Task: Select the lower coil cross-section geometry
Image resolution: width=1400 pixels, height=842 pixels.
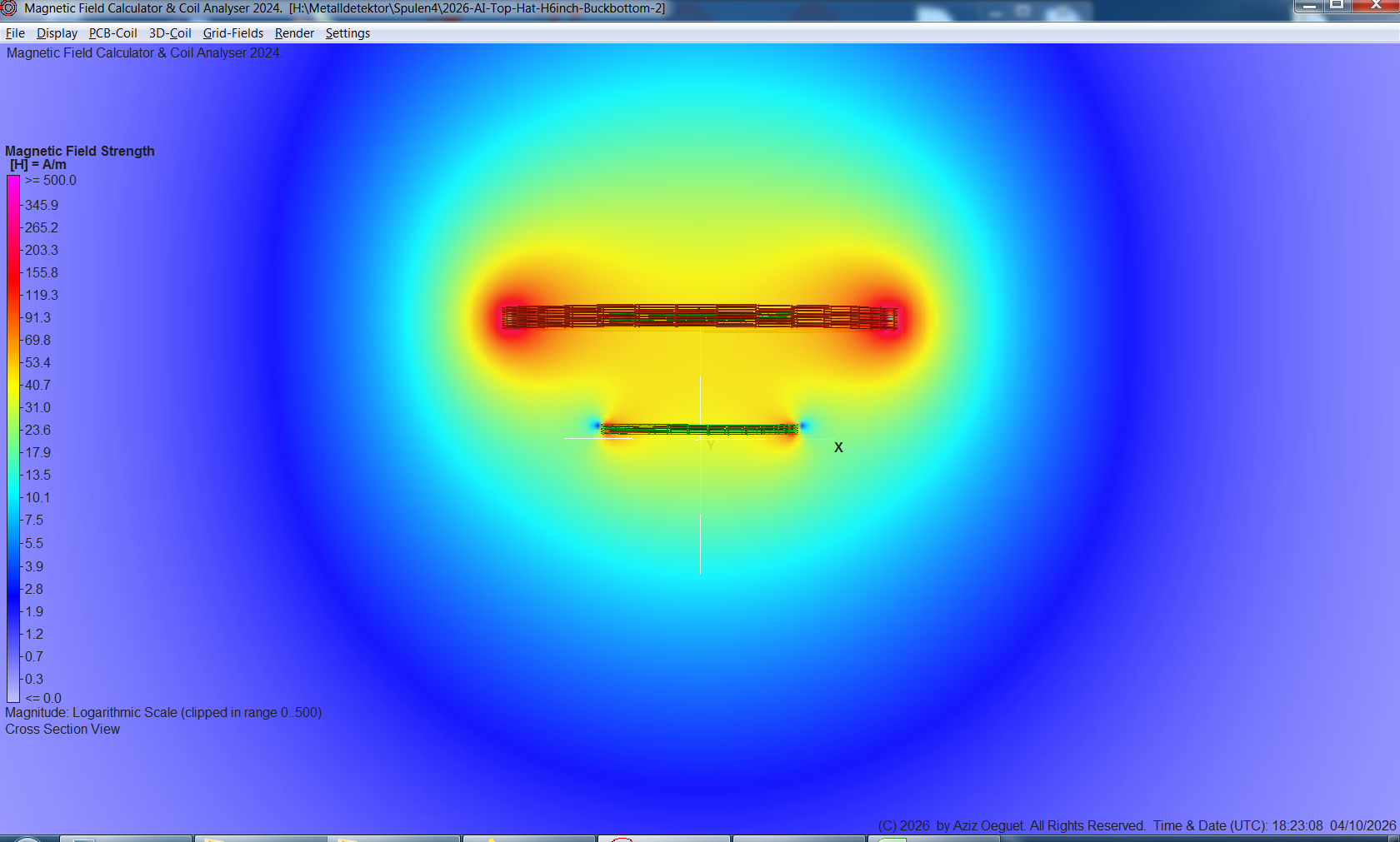Action: coord(700,429)
